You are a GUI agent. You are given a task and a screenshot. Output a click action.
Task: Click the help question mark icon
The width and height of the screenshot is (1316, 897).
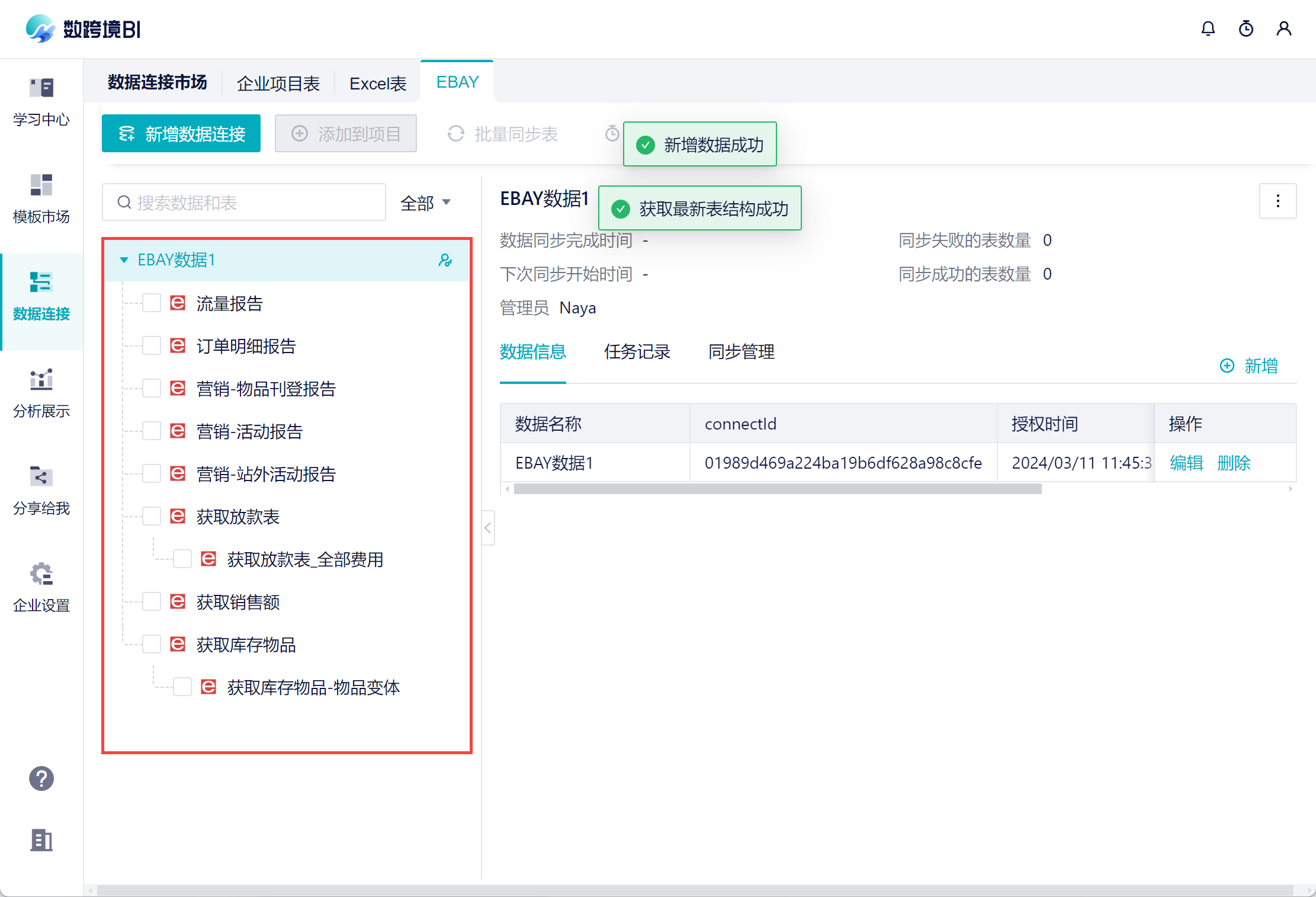[41, 779]
